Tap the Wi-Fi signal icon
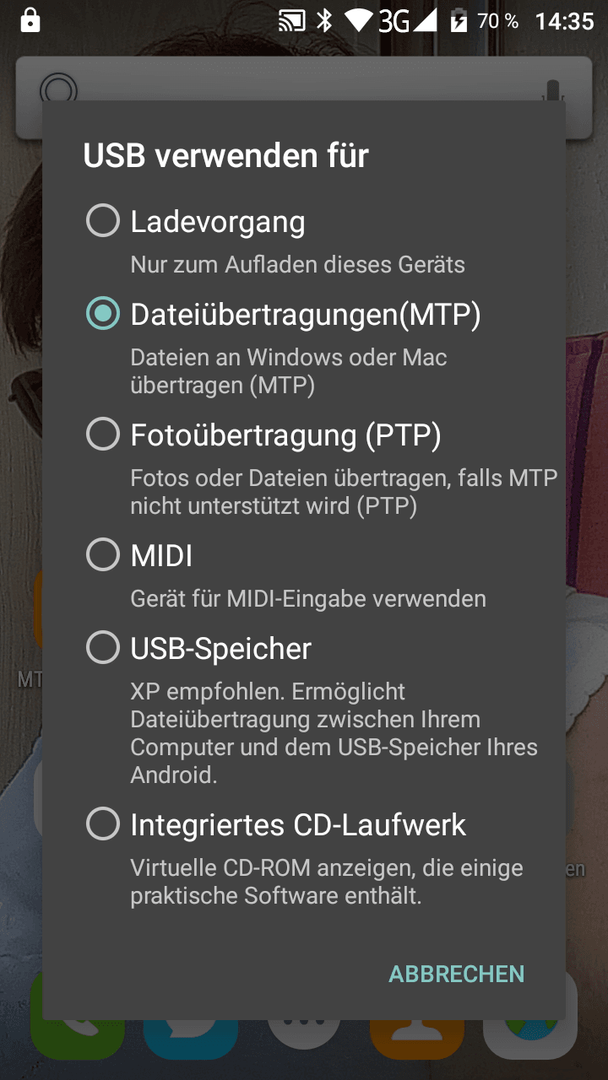 click(x=359, y=21)
